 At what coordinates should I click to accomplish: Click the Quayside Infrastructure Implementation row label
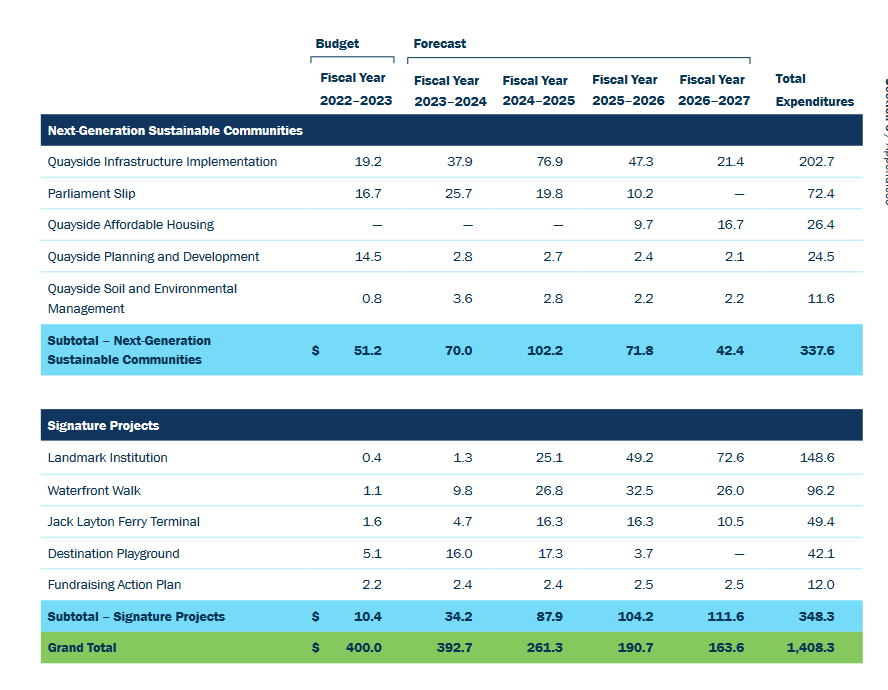(x=162, y=162)
